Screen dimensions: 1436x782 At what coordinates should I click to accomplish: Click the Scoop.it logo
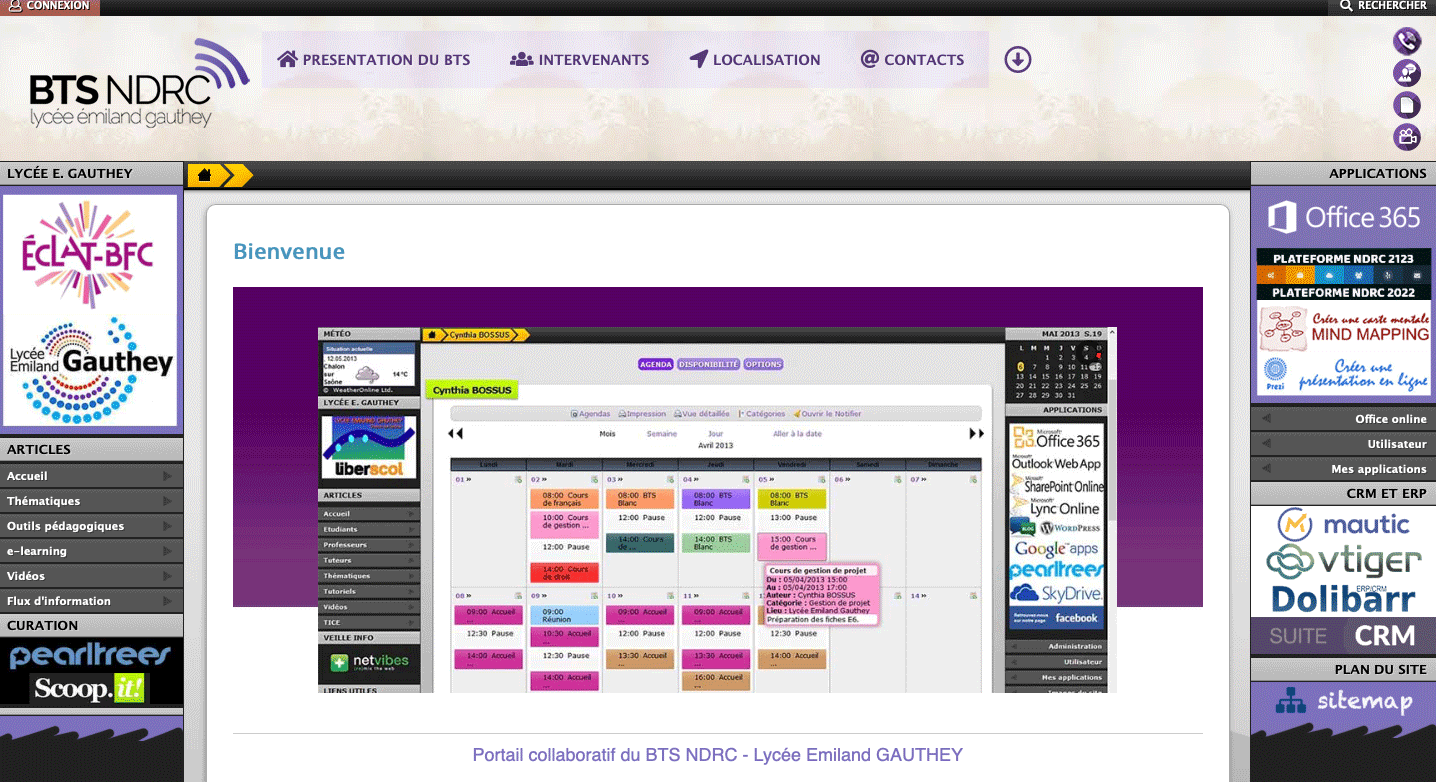click(x=90, y=688)
